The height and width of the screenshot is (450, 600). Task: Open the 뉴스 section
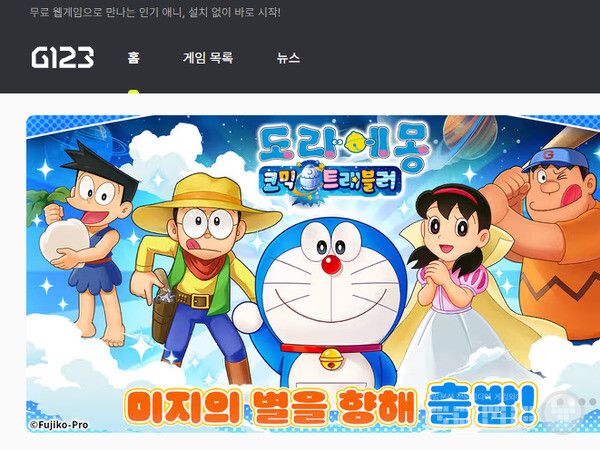click(288, 58)
